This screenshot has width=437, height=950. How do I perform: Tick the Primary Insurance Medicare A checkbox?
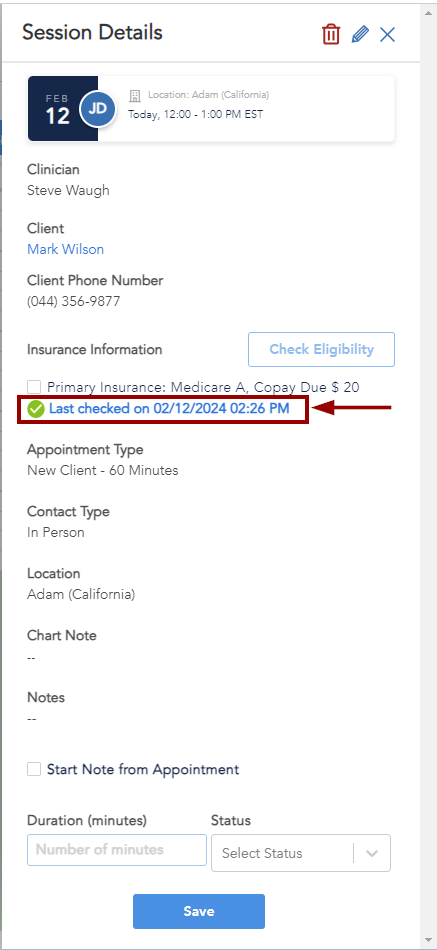click(35, 387)
